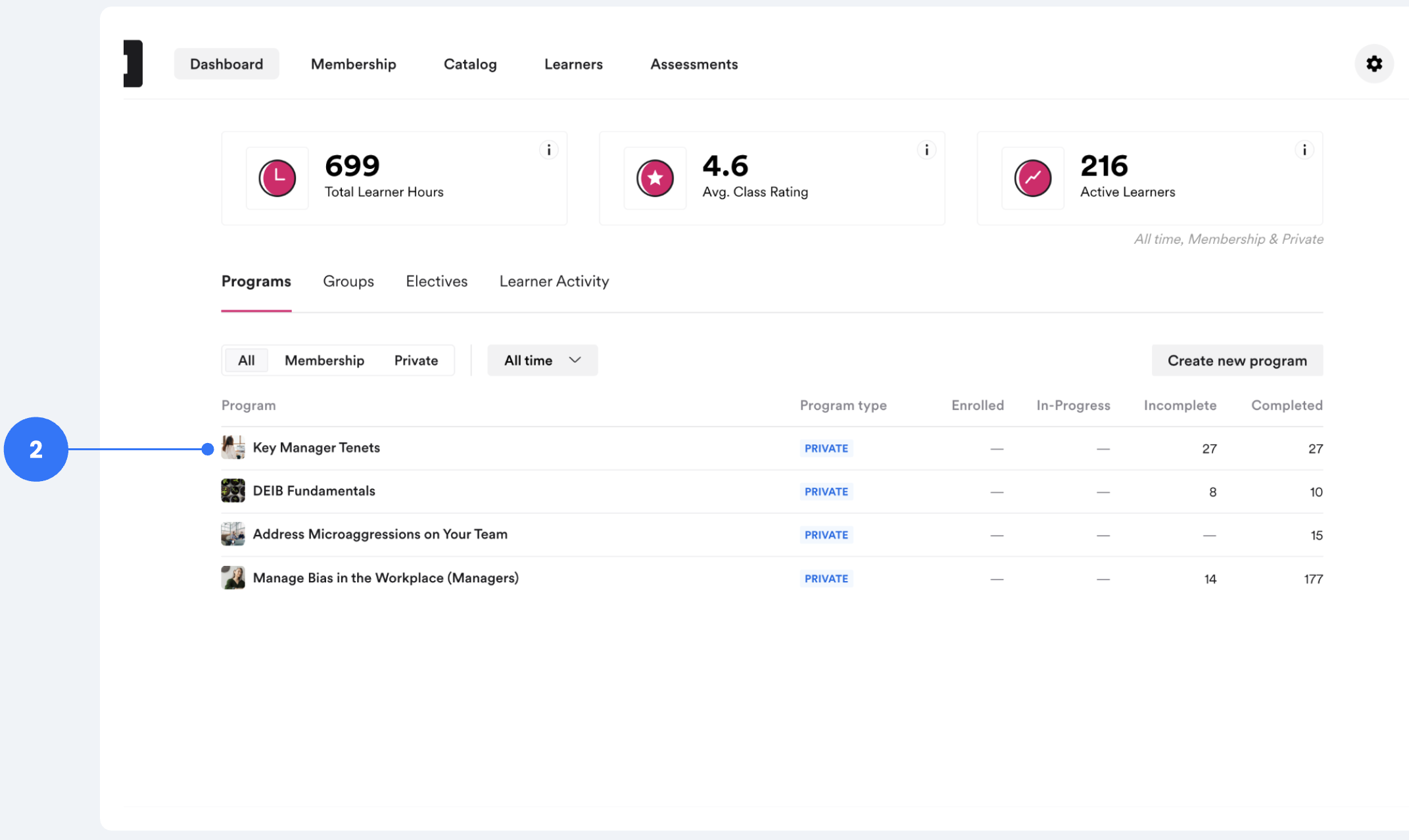Open the Key Manager Tenets thumbnail
Screen dimensions: 1409x840
(233, 448)
